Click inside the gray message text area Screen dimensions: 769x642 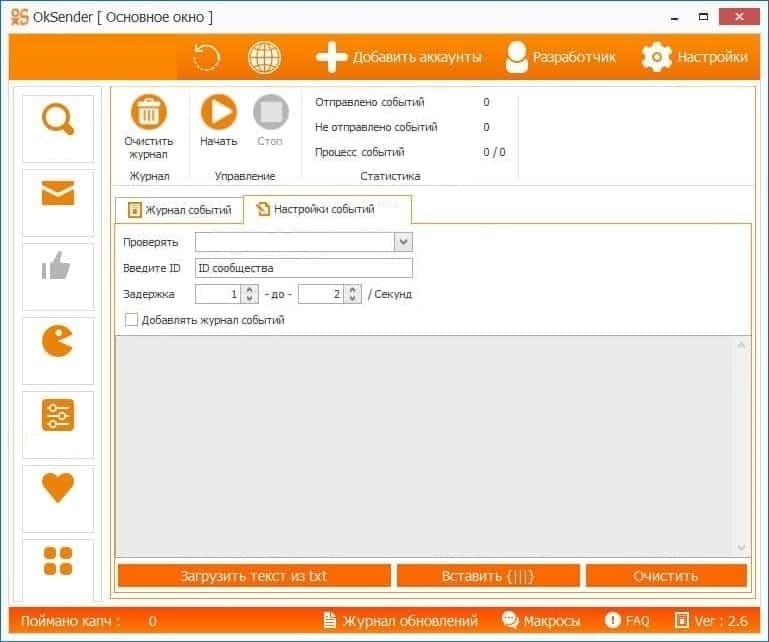(425, 445)
